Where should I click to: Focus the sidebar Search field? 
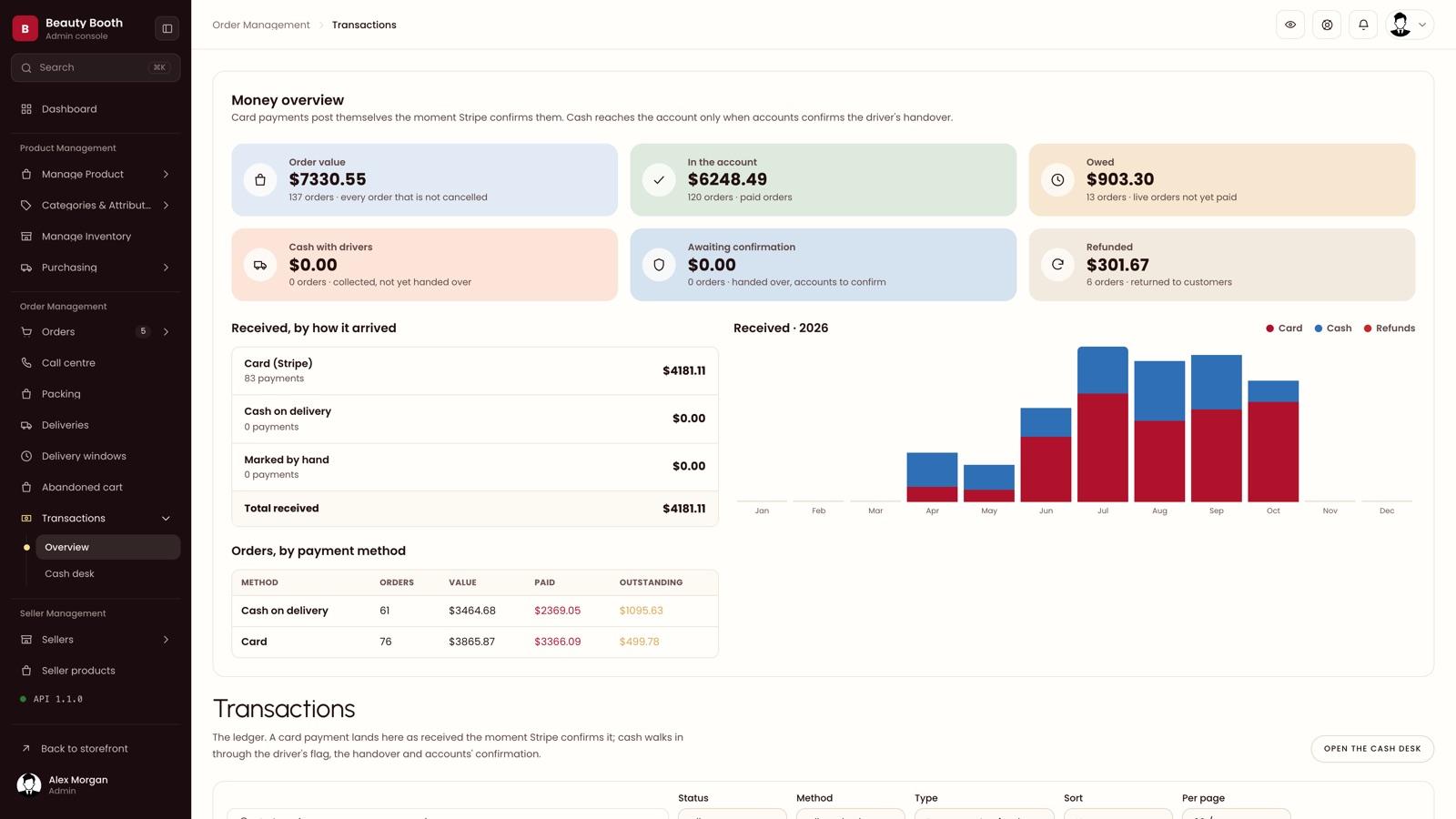[x=96, y=67]
